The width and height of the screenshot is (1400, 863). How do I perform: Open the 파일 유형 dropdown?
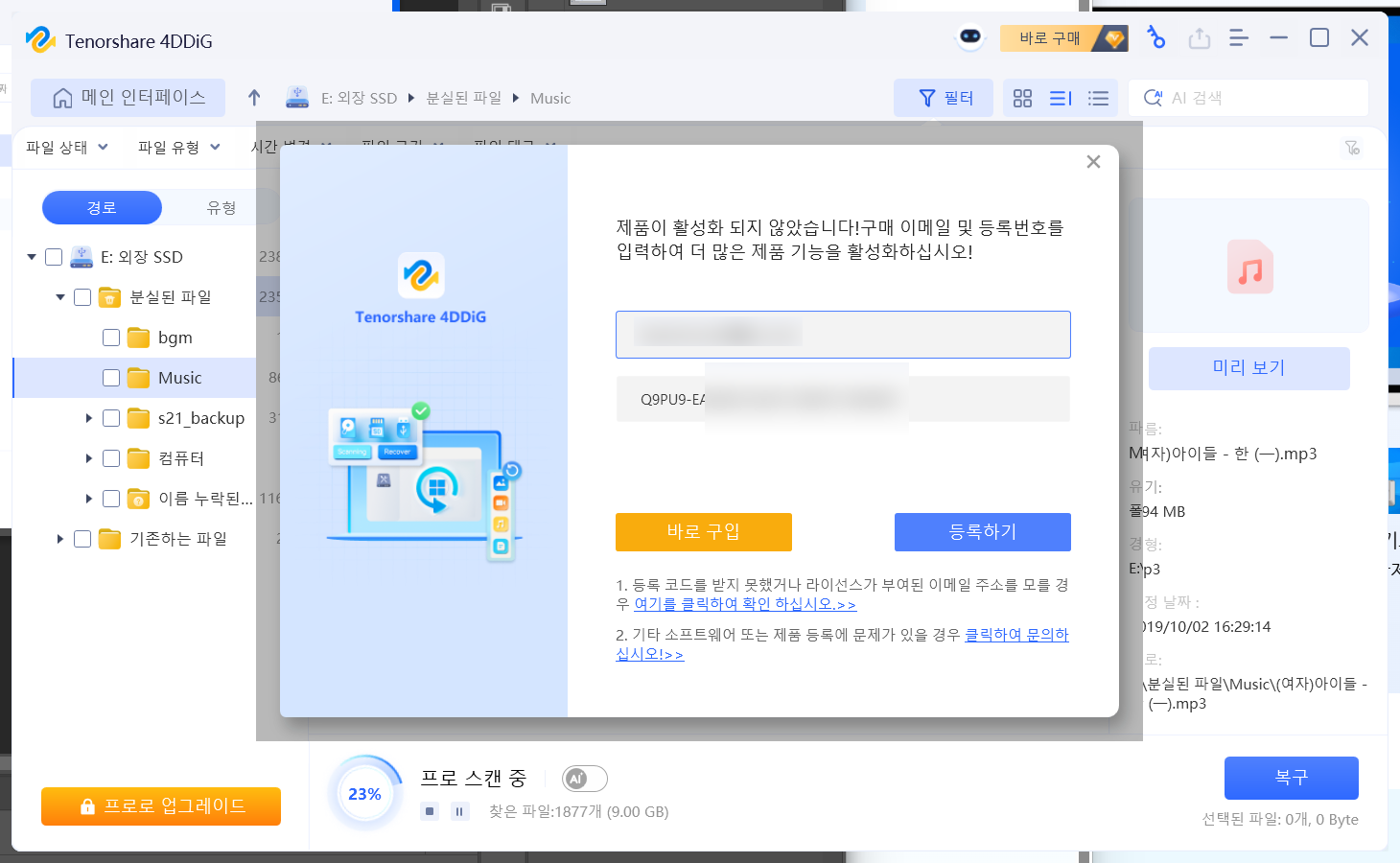[x=179, y=147]
